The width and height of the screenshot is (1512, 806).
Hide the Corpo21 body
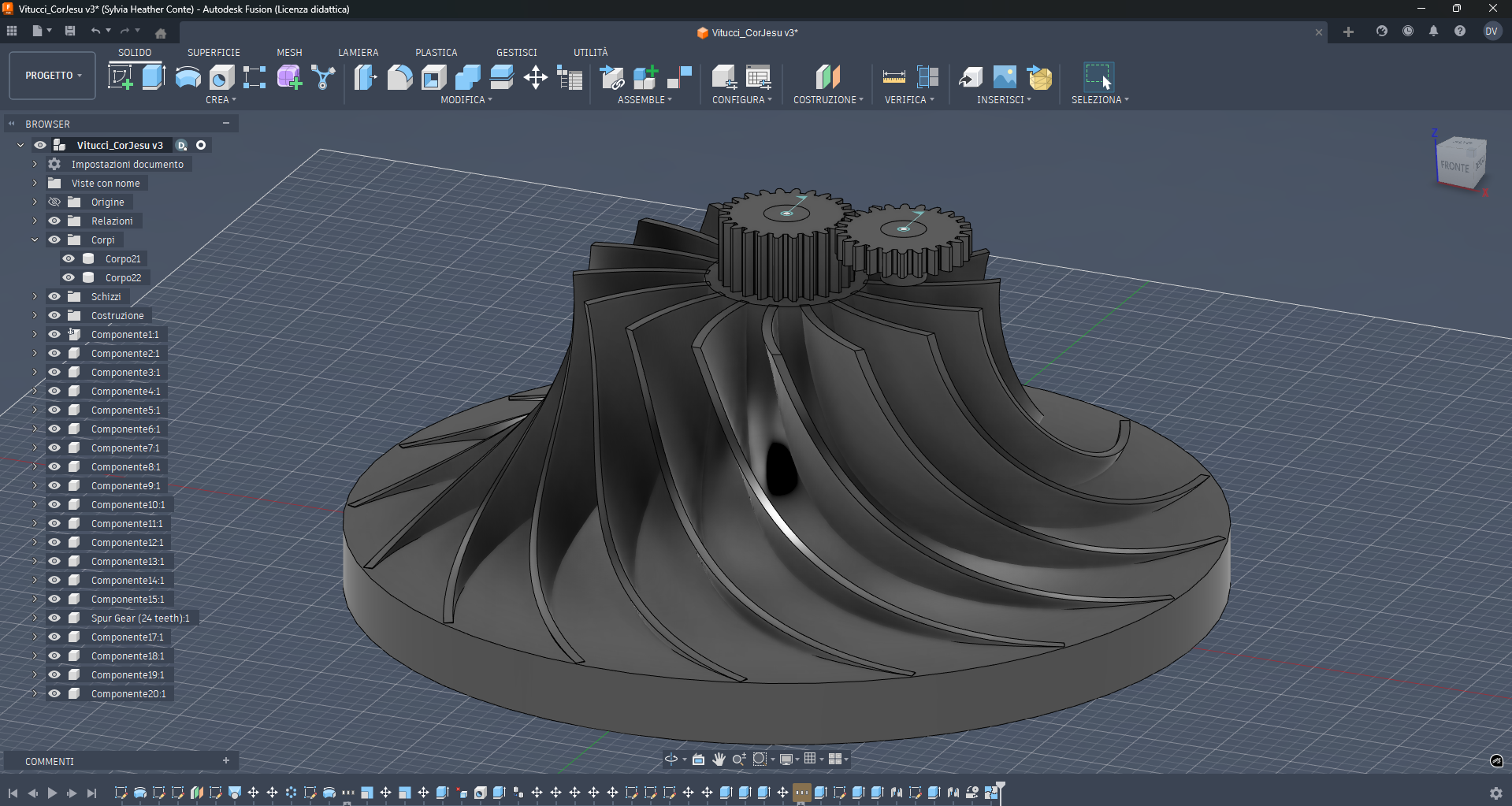click(x=69, y=258)
